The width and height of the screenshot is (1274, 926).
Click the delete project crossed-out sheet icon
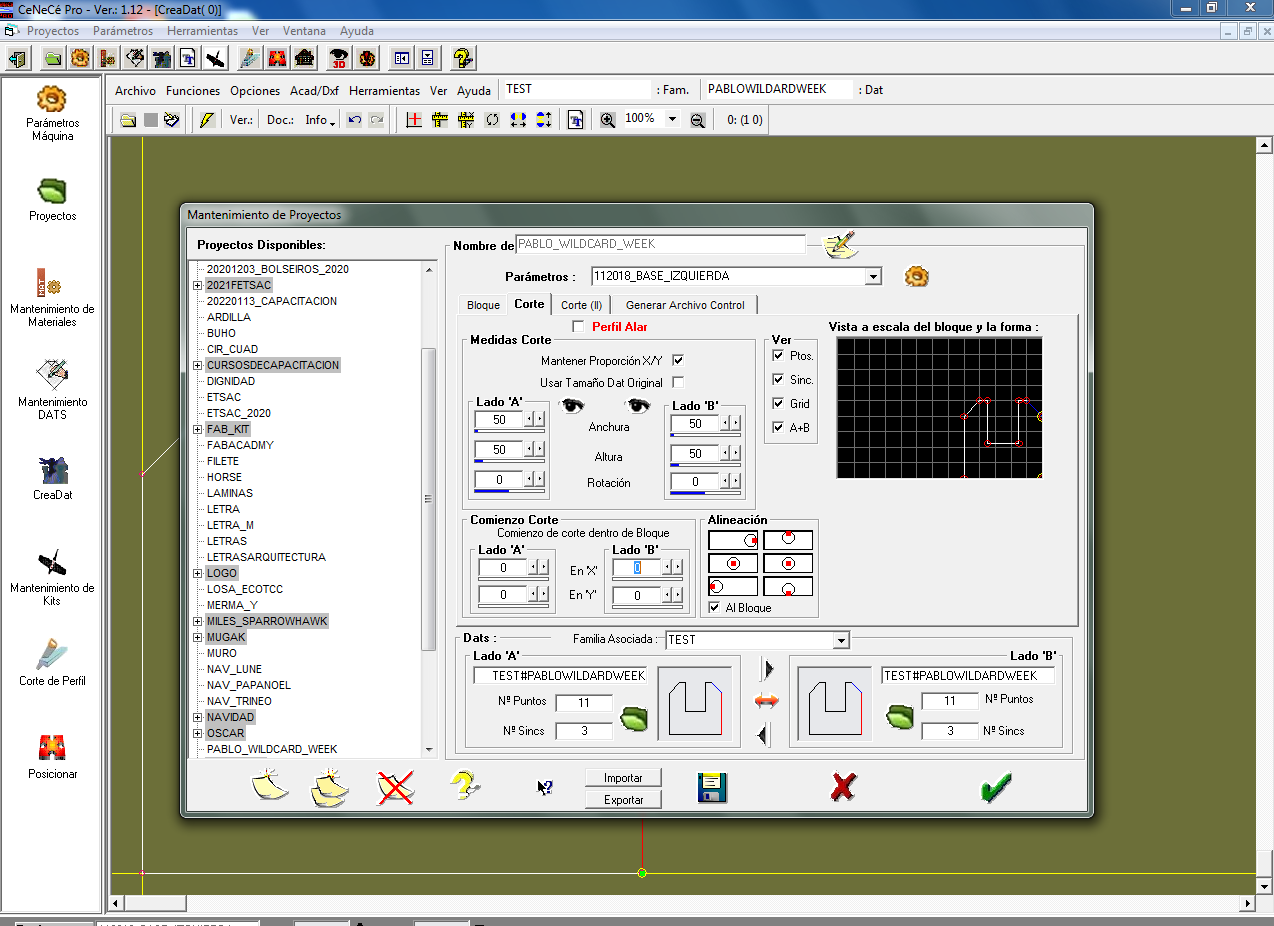pyautogui.click(x=396, y=787)
